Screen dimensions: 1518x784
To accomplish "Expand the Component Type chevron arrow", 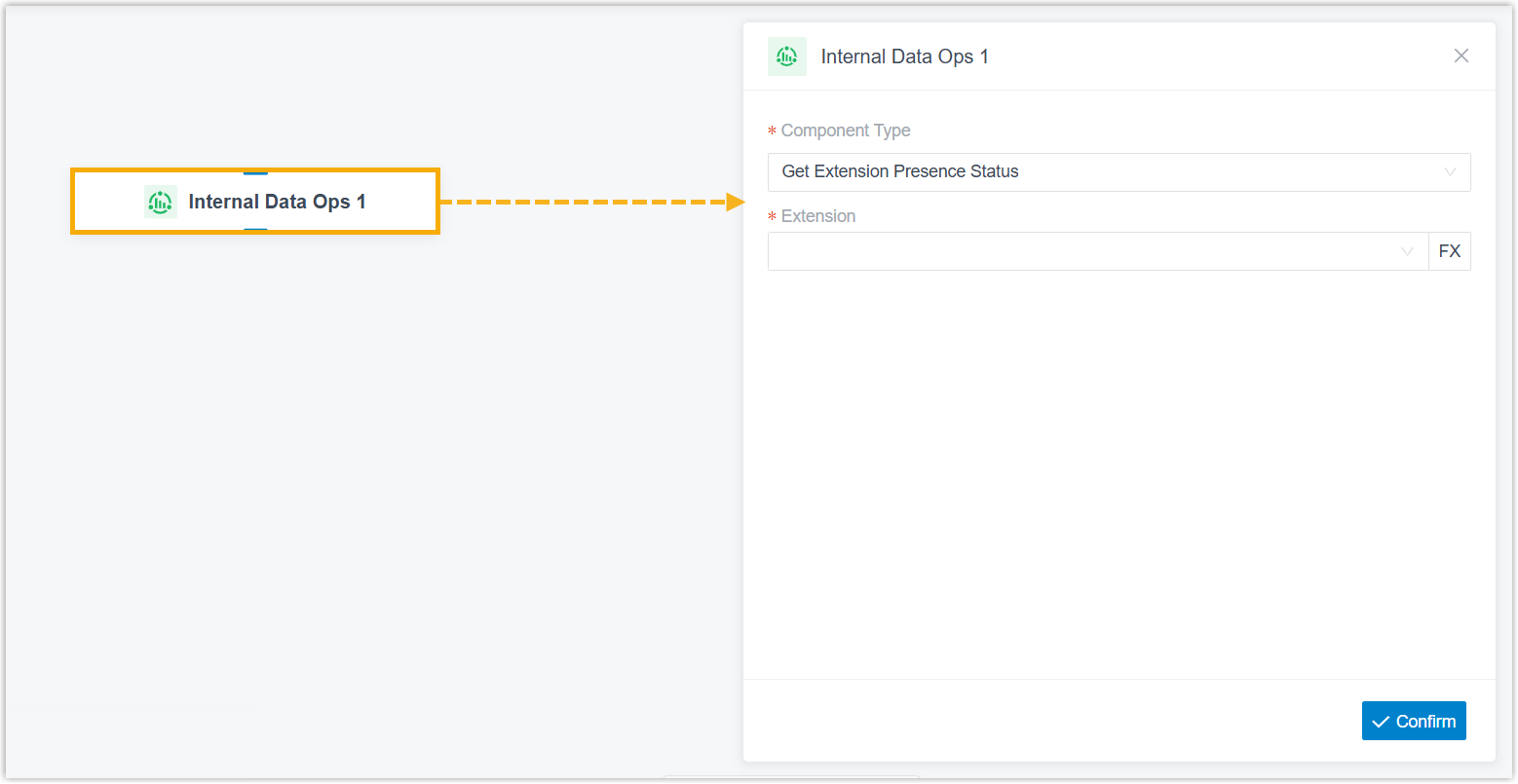I will pos(1450,172).
